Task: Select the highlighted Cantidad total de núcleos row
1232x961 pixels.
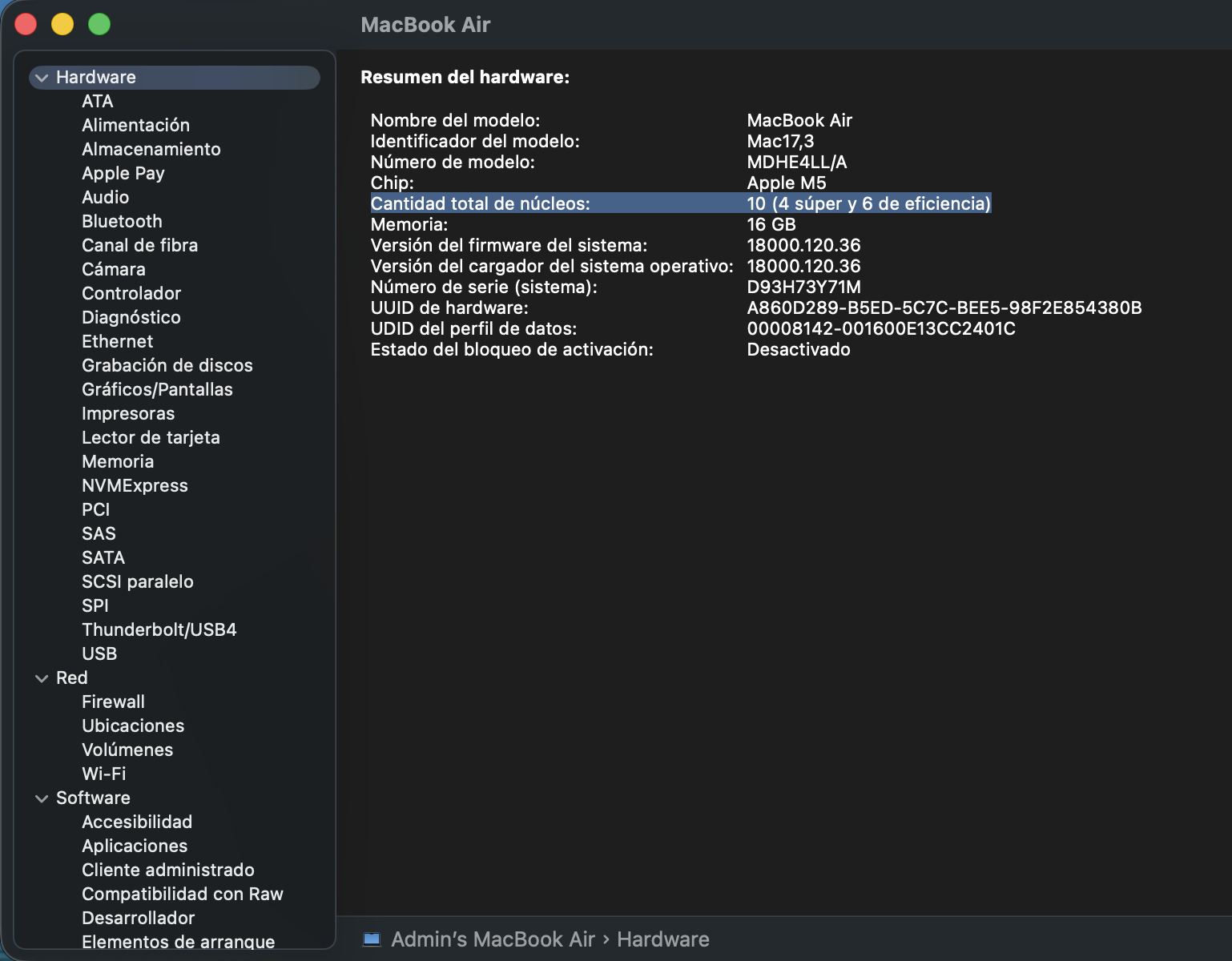Action: [681, 203]
